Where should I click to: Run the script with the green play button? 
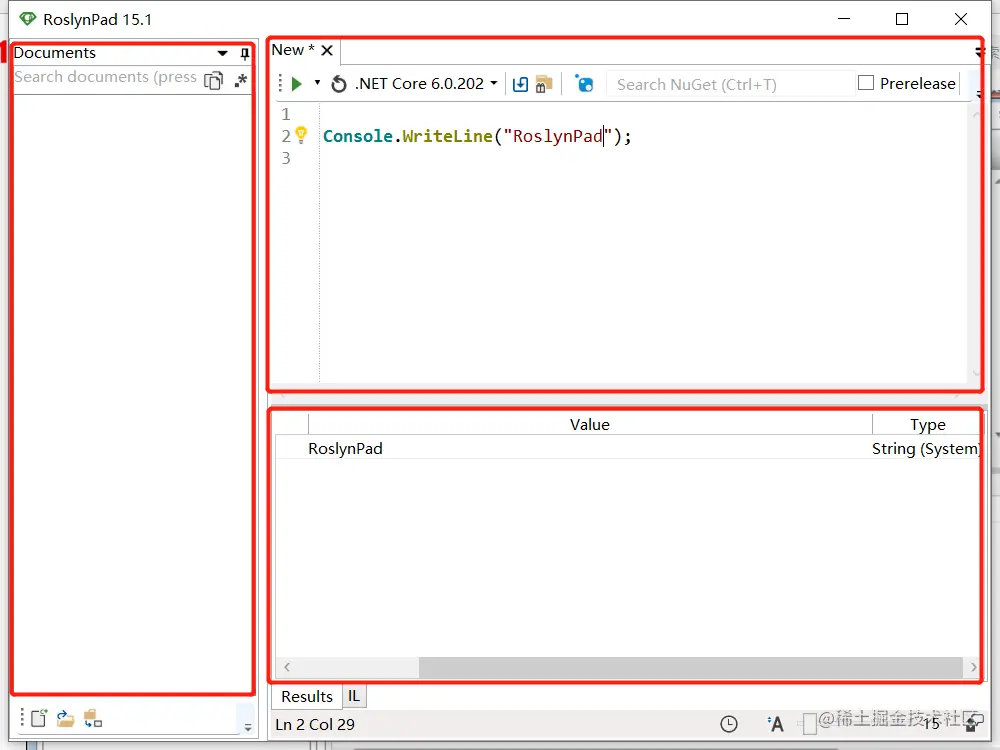[x=296, y=84]
